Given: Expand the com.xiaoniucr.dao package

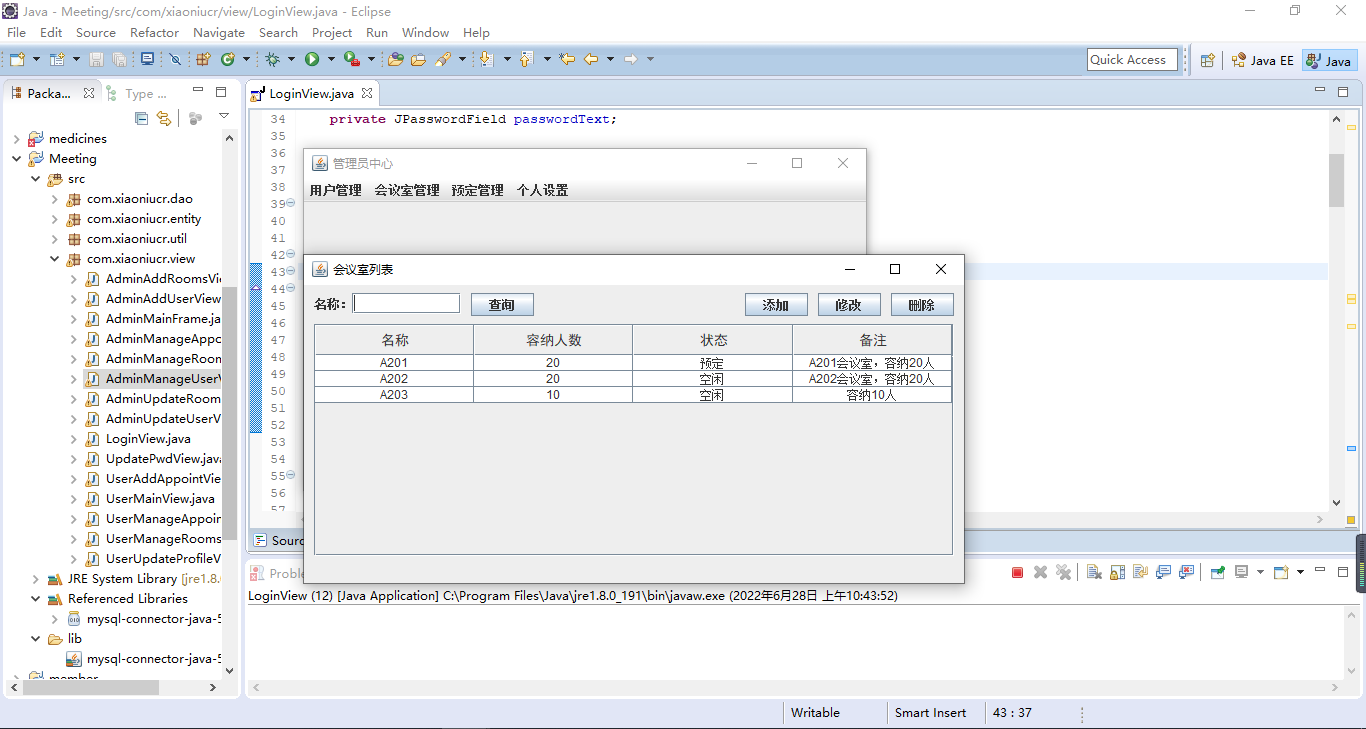Looking at the screenshot, I should [x=55, y=199].
